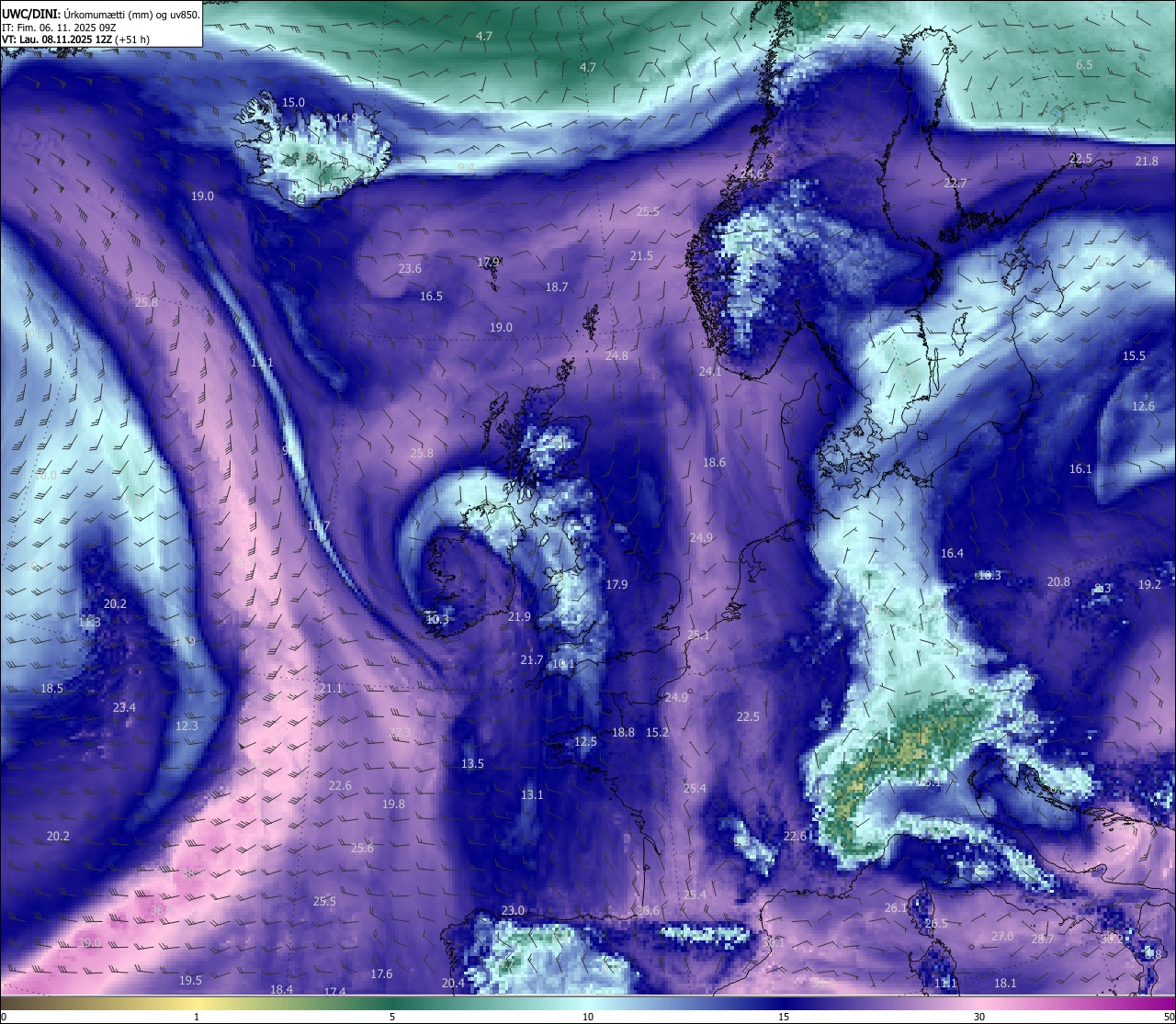Click the 19.5 value on the map
This screenshot has width=1176, height=1024.
coord(190,981)
